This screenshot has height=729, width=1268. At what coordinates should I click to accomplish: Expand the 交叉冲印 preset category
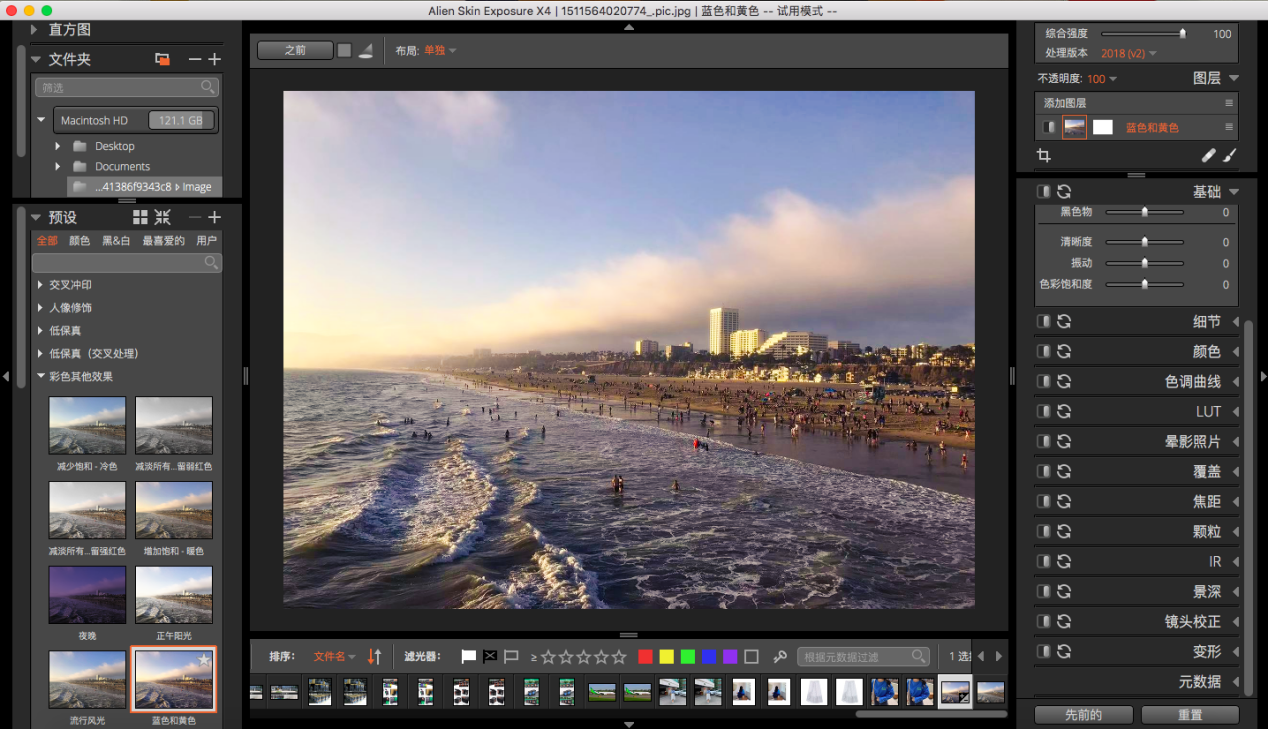coord(41,285)
